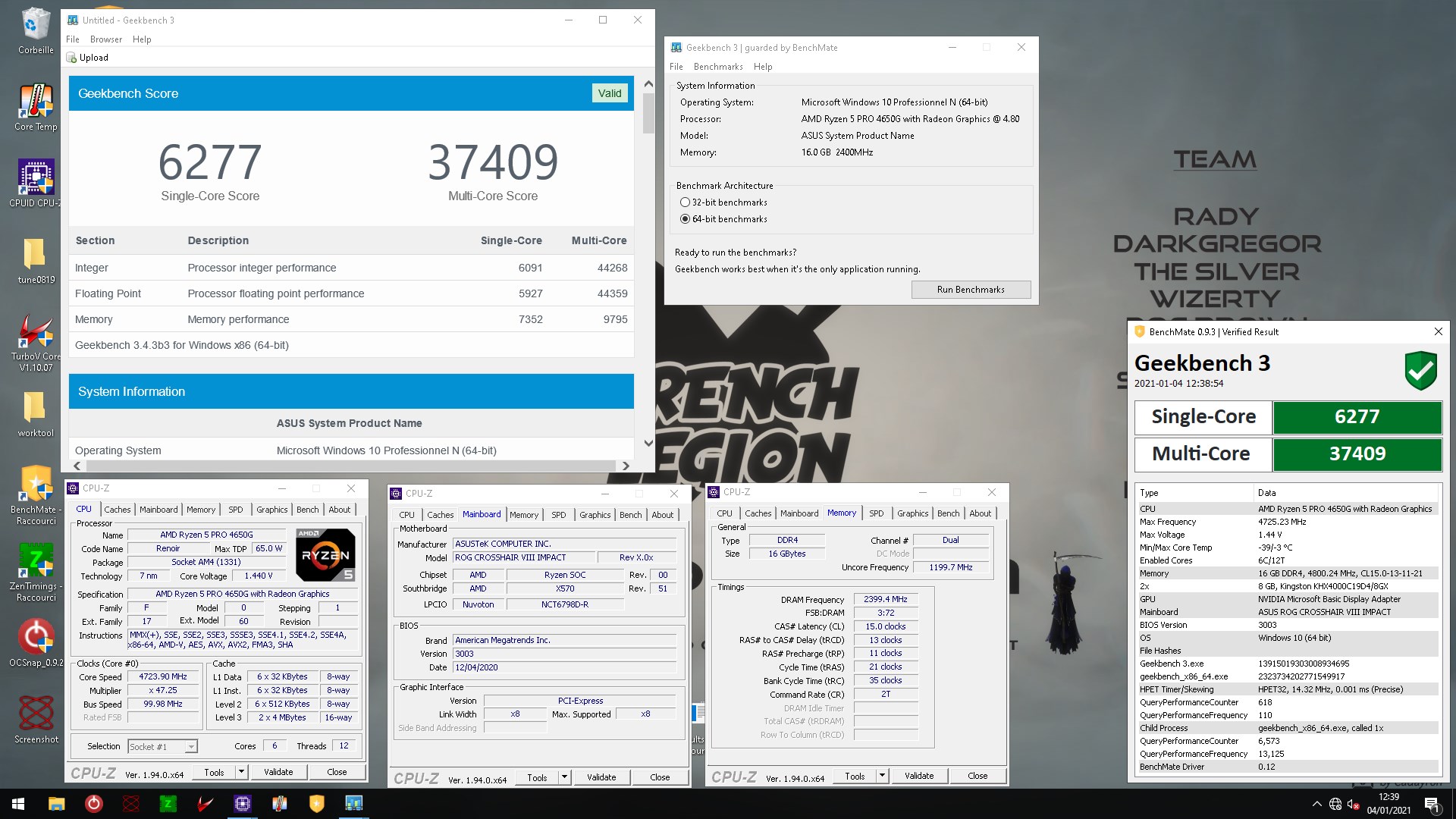Click the scroll-down arrow in Geekbench results
The image size is (1456, 819).
pos(648,443)
